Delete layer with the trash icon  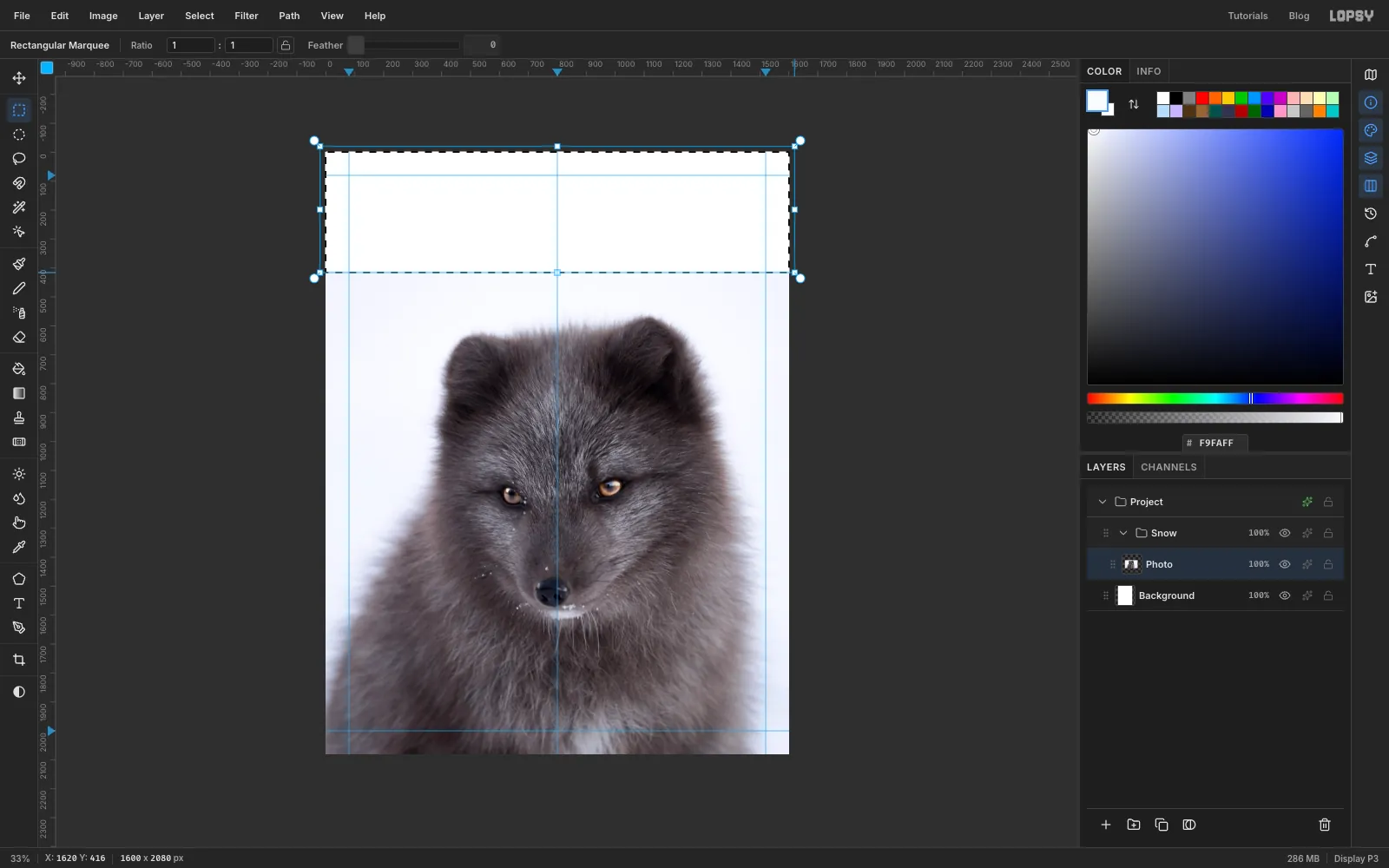[1325, 825]
